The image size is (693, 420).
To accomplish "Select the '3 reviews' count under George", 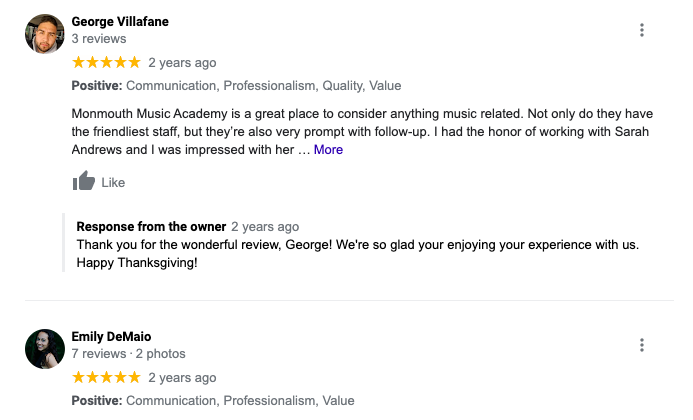I will tap(99, 38).
